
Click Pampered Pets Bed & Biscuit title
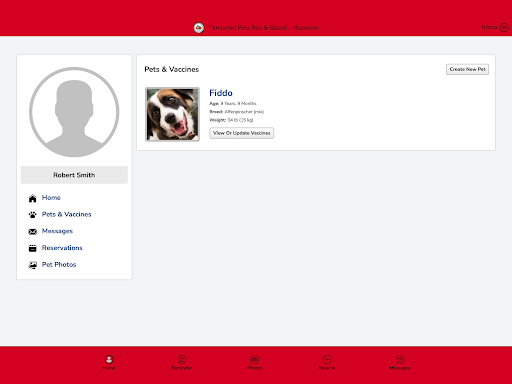(264, 28)
